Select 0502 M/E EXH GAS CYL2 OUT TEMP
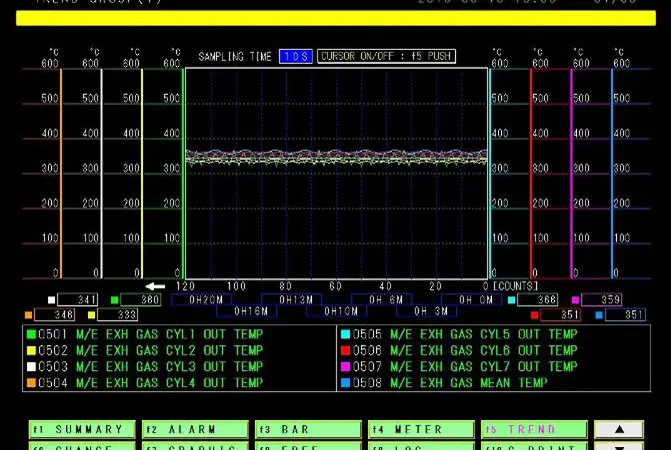Image resolution: width=671 pixels, height=450 pixels. click(150, 350)
